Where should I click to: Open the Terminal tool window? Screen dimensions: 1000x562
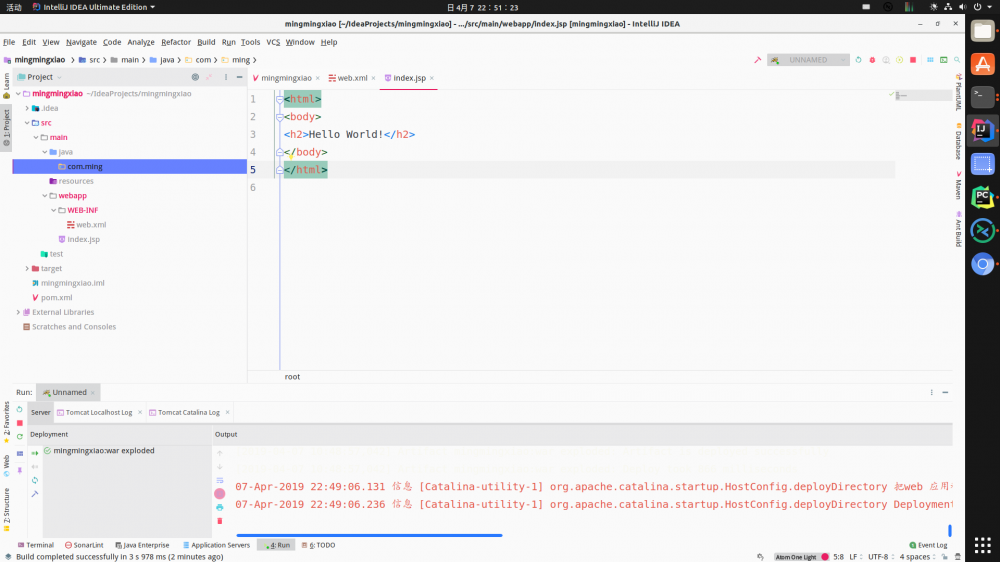click(36, 545)
